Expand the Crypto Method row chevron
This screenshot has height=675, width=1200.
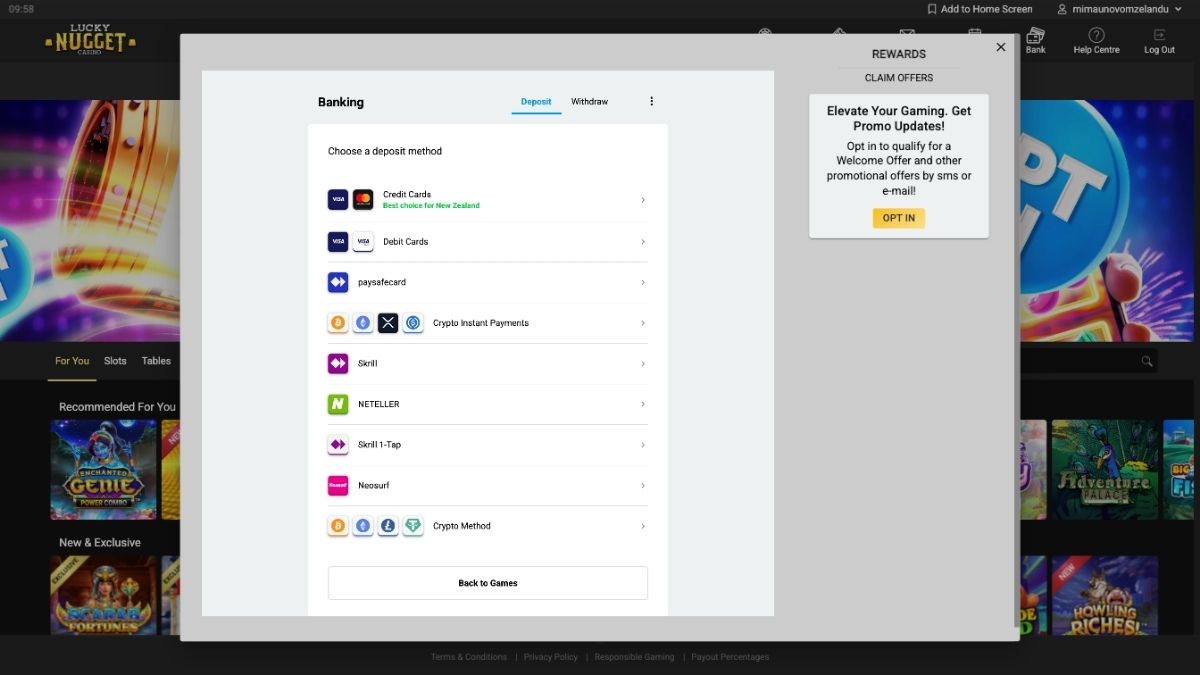[643, 526]
